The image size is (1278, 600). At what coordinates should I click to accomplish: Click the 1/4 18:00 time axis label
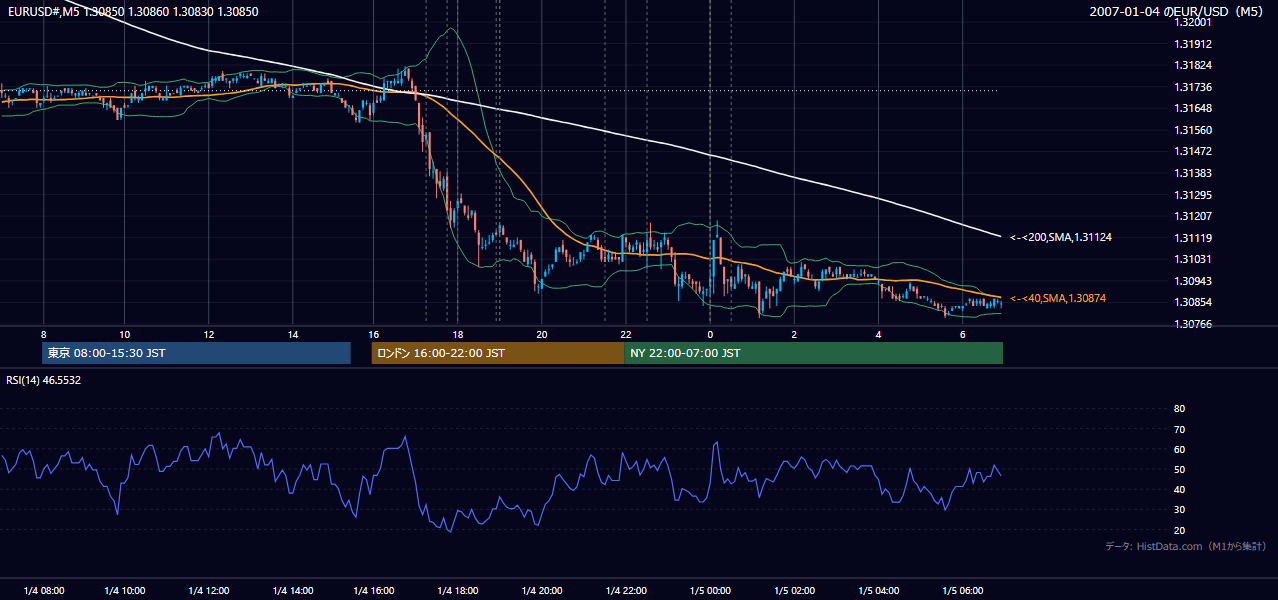pyautogui.click(x=458, y=591)
